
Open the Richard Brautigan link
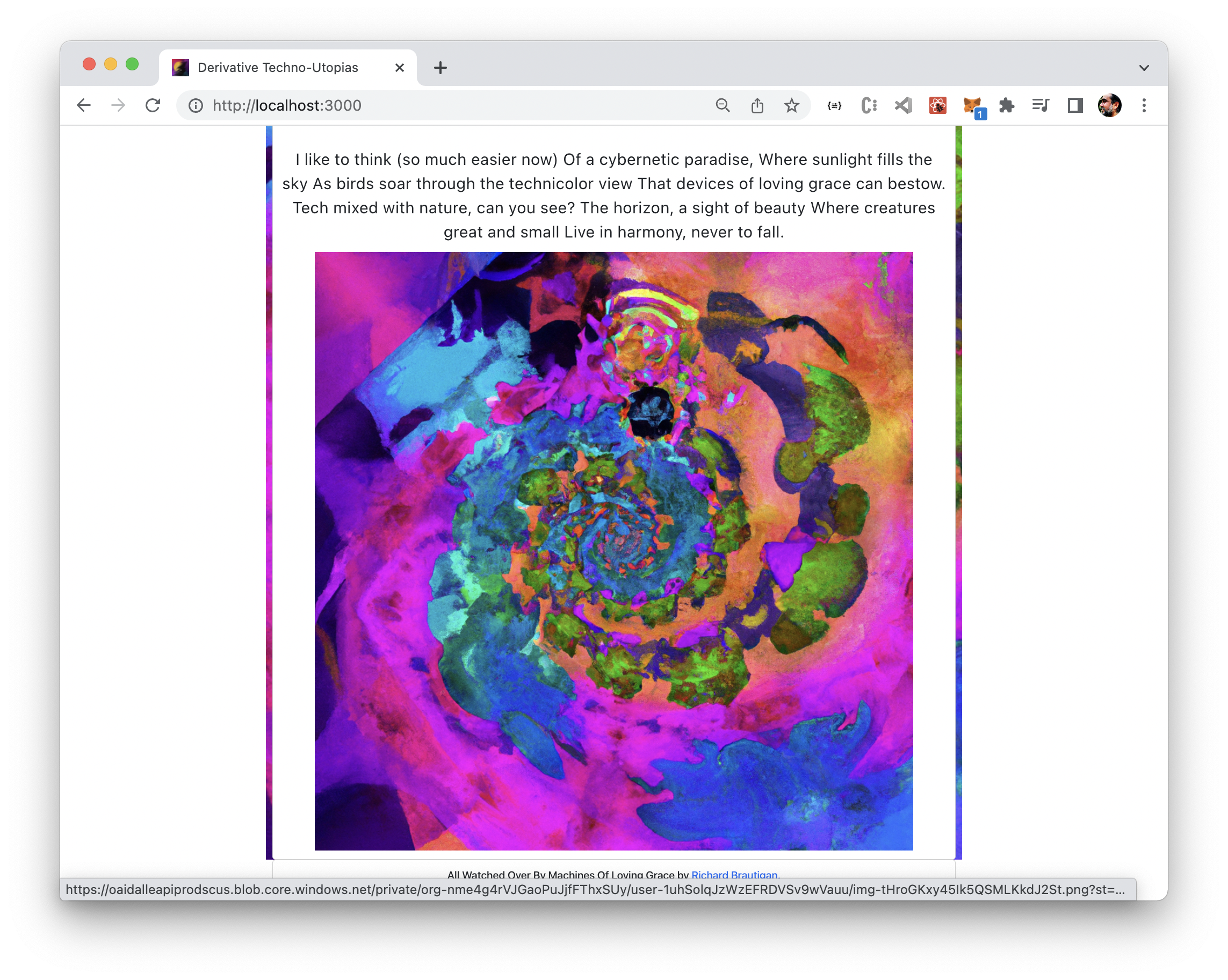[x=734, y=875]
